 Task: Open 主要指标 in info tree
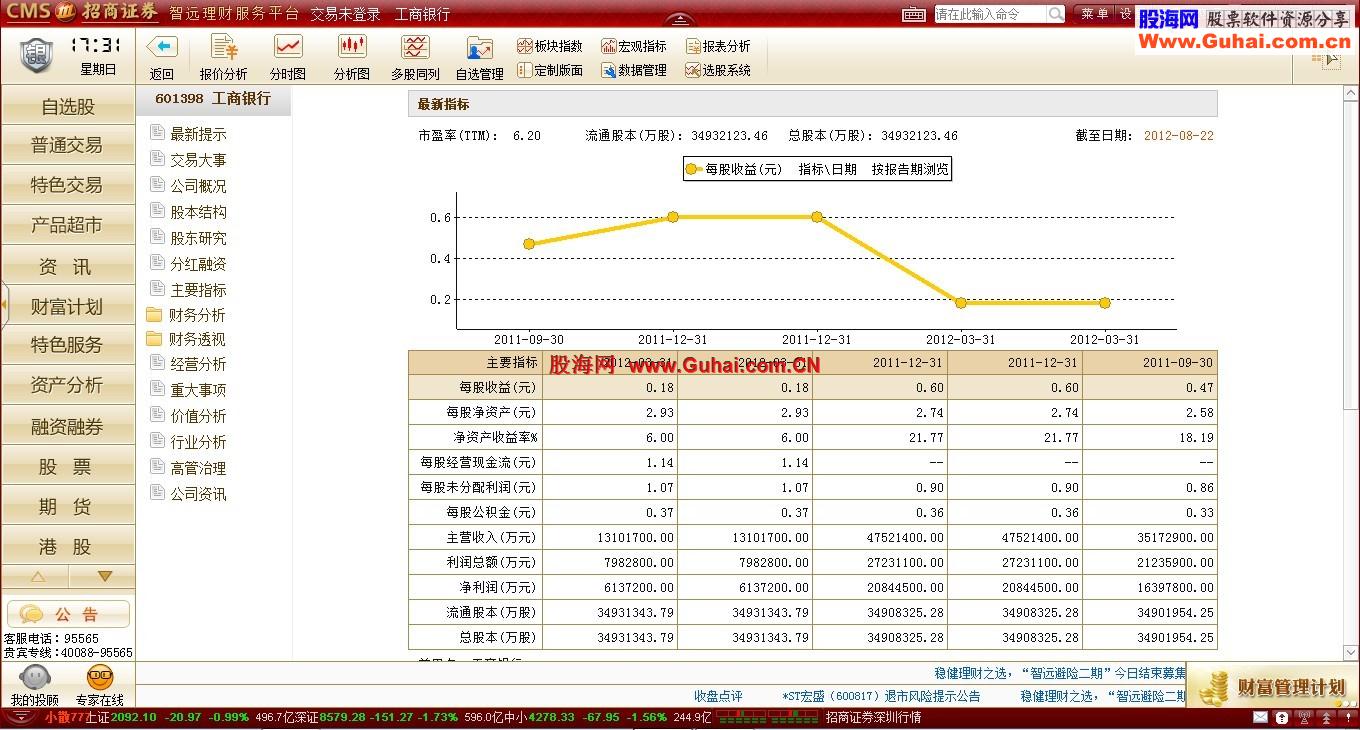pyautogui.click(x=198, y=290)
